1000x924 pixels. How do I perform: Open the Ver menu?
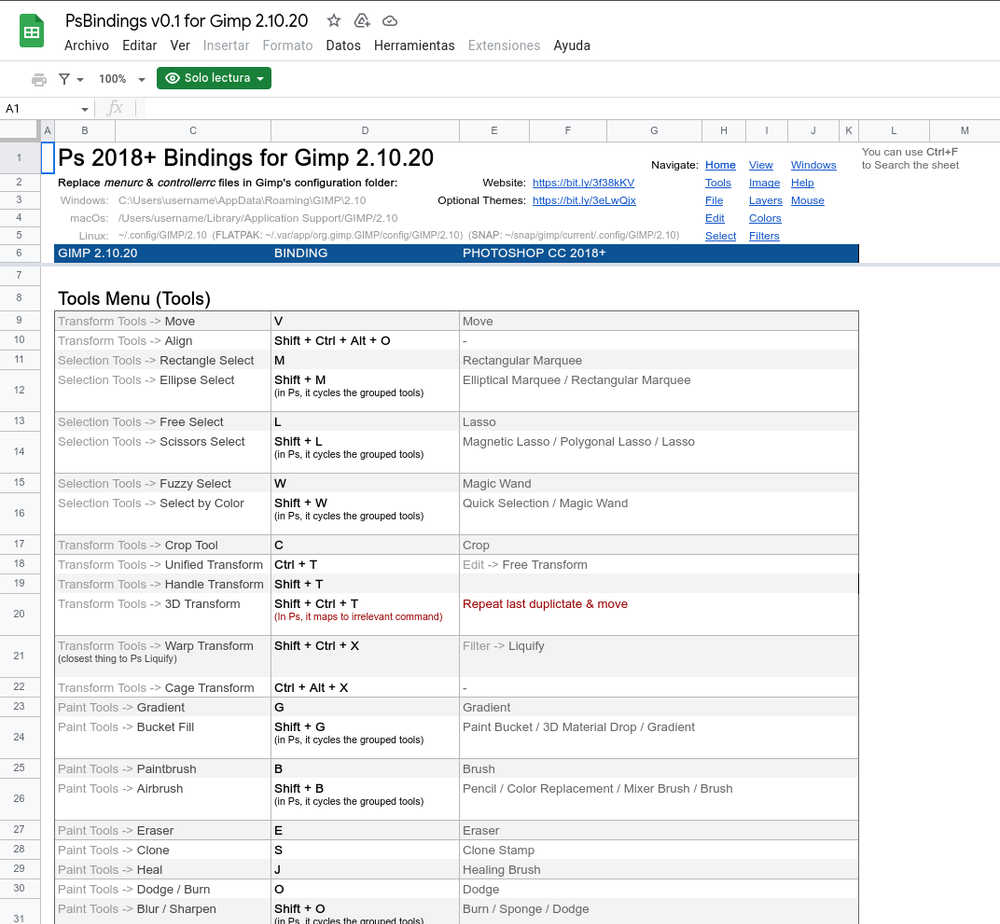[x=180, y=45]
